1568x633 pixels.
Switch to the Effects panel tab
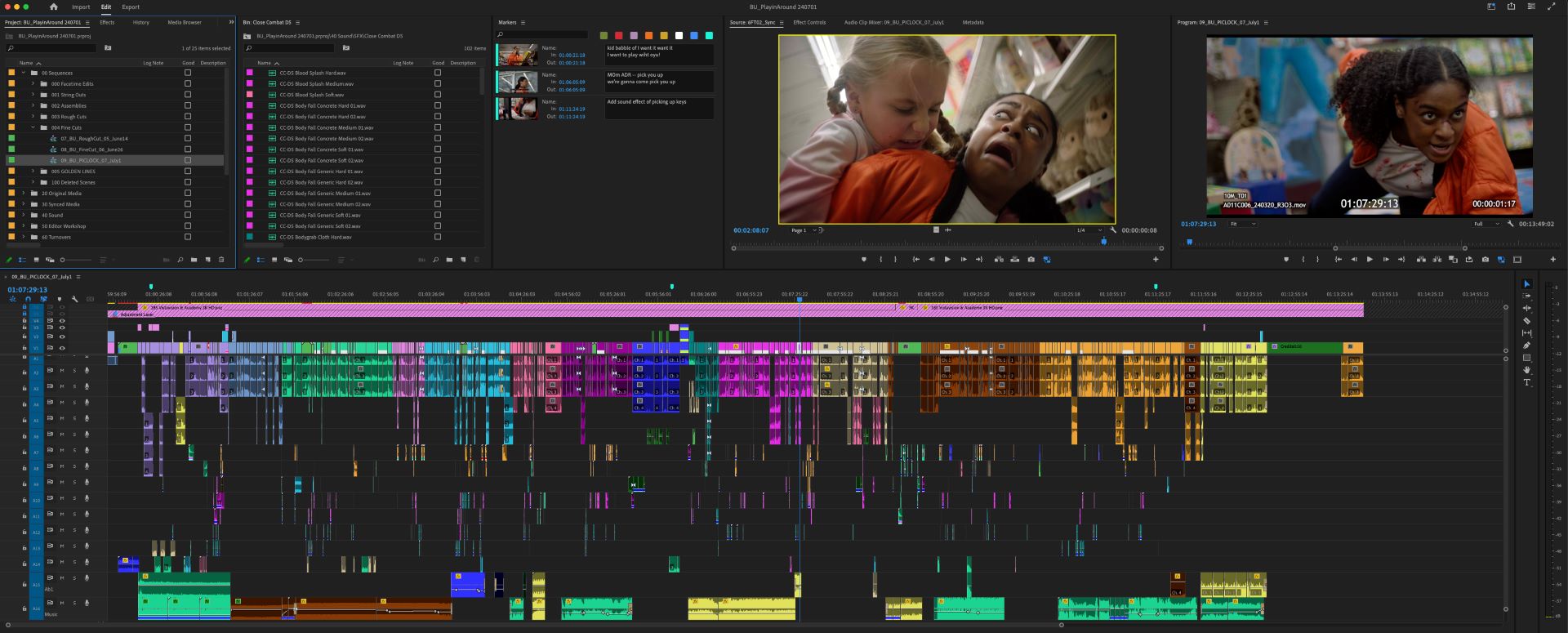tap(107, 23)
